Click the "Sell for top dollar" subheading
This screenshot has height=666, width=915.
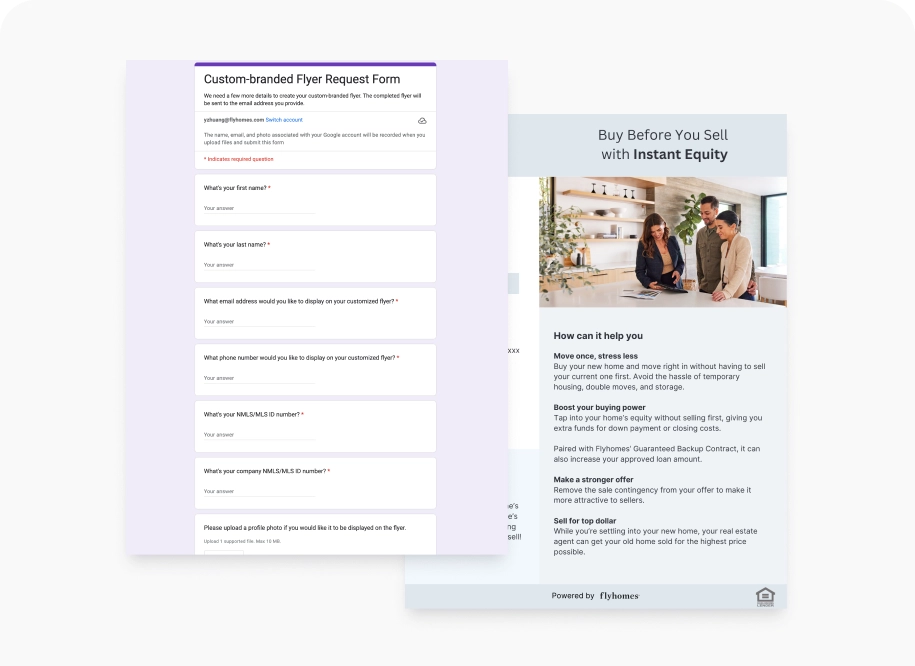click(585, 521)
